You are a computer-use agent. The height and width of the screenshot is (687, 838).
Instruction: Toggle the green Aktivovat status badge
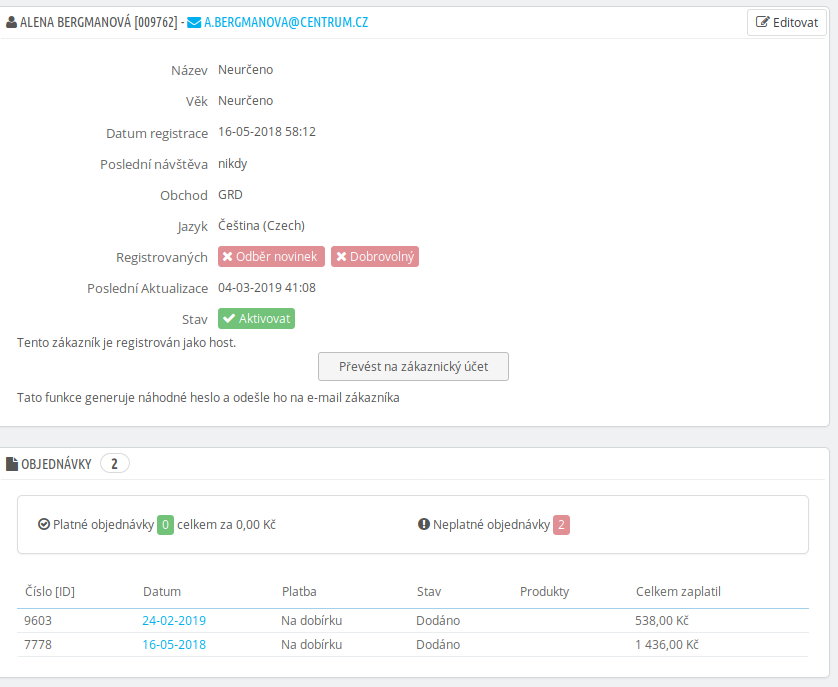pyautogui.click(x=257, y=319)
